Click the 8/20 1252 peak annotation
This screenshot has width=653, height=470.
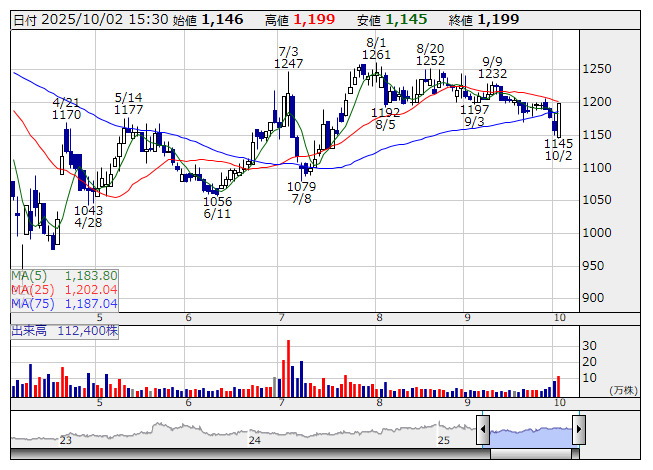pyautogui.click(x=430, y=55)
